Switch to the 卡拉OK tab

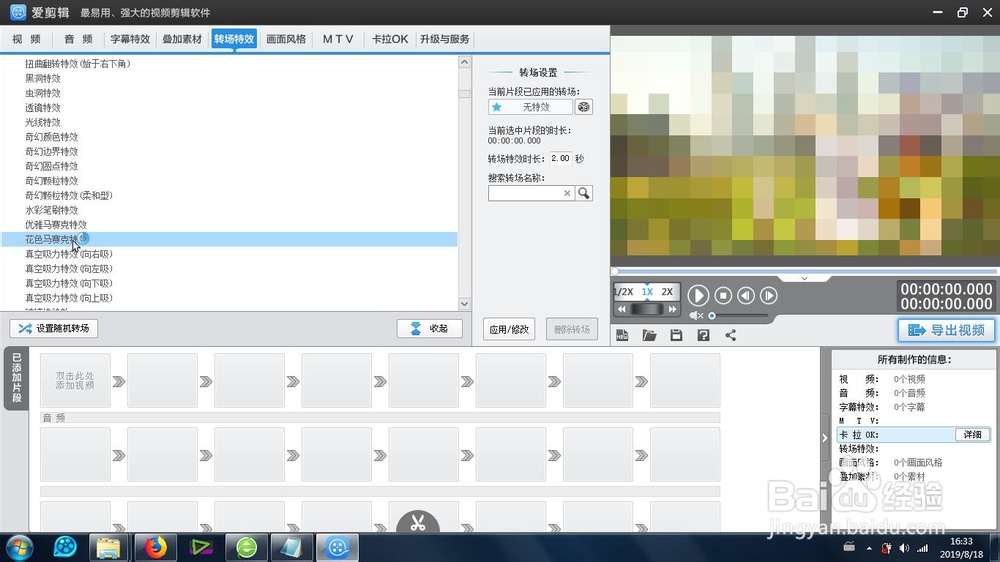coord(390,39)
